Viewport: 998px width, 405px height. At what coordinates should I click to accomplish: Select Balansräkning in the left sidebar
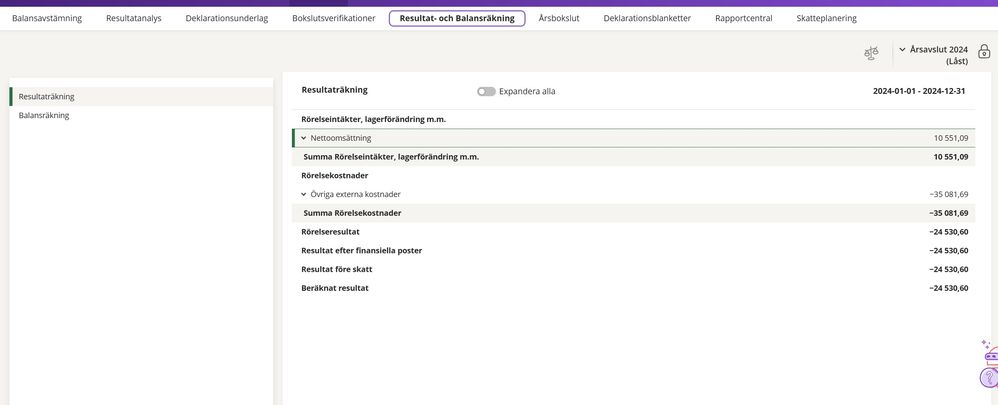tap(44, 115)
